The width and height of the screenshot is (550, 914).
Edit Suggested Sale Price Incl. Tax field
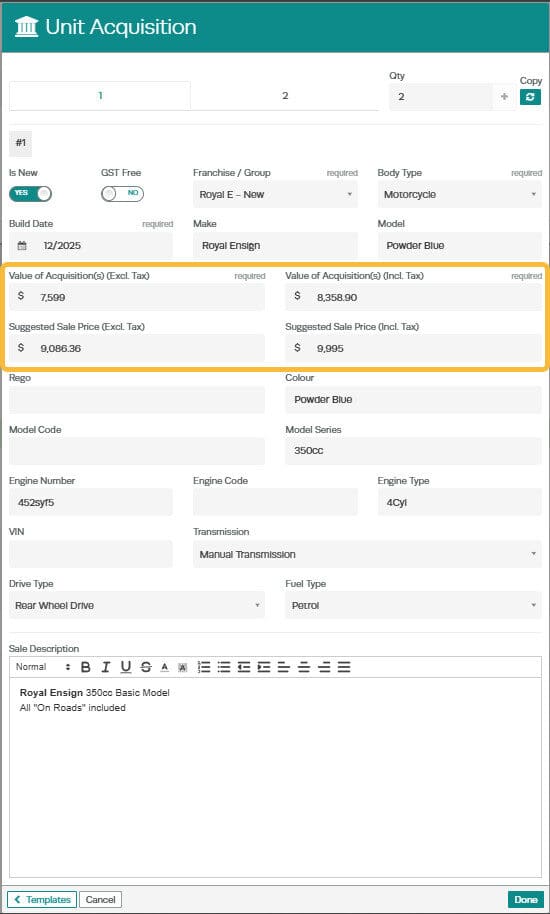pyautogui.click(x=414, y=348)
